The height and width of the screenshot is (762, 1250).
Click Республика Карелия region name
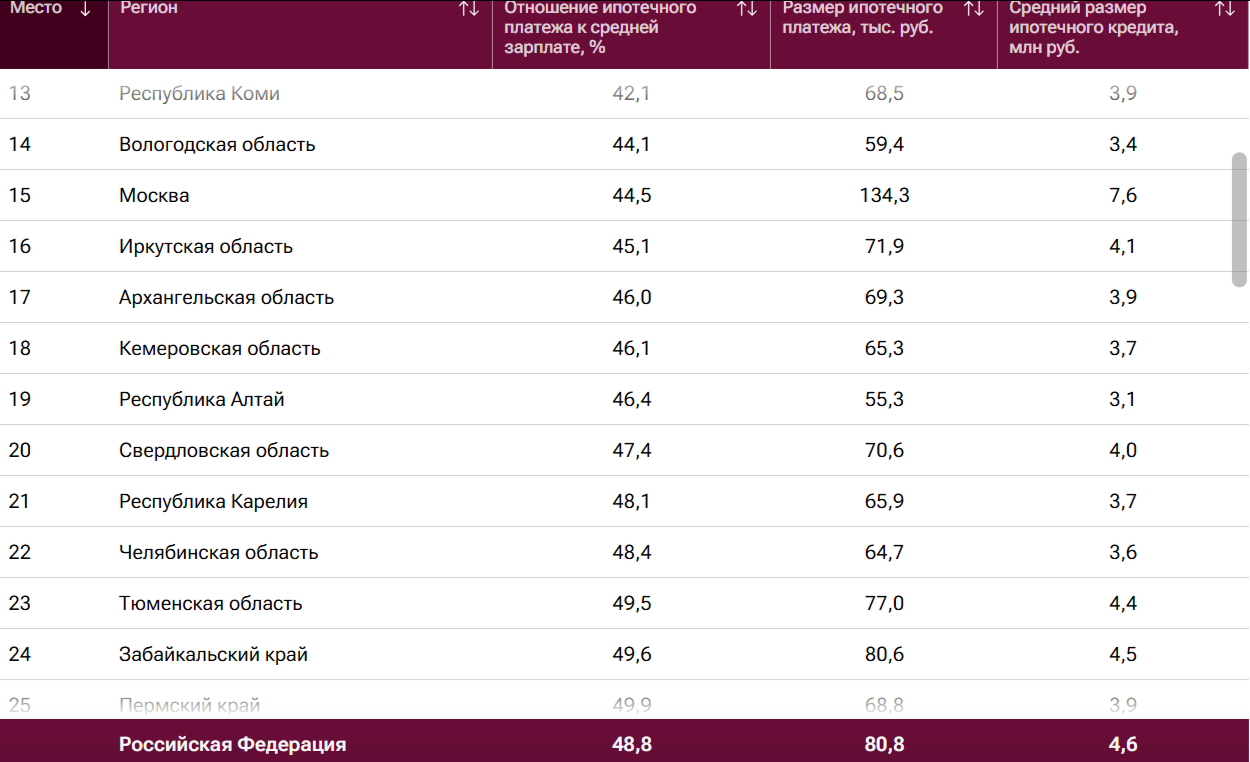coord(213,501)
